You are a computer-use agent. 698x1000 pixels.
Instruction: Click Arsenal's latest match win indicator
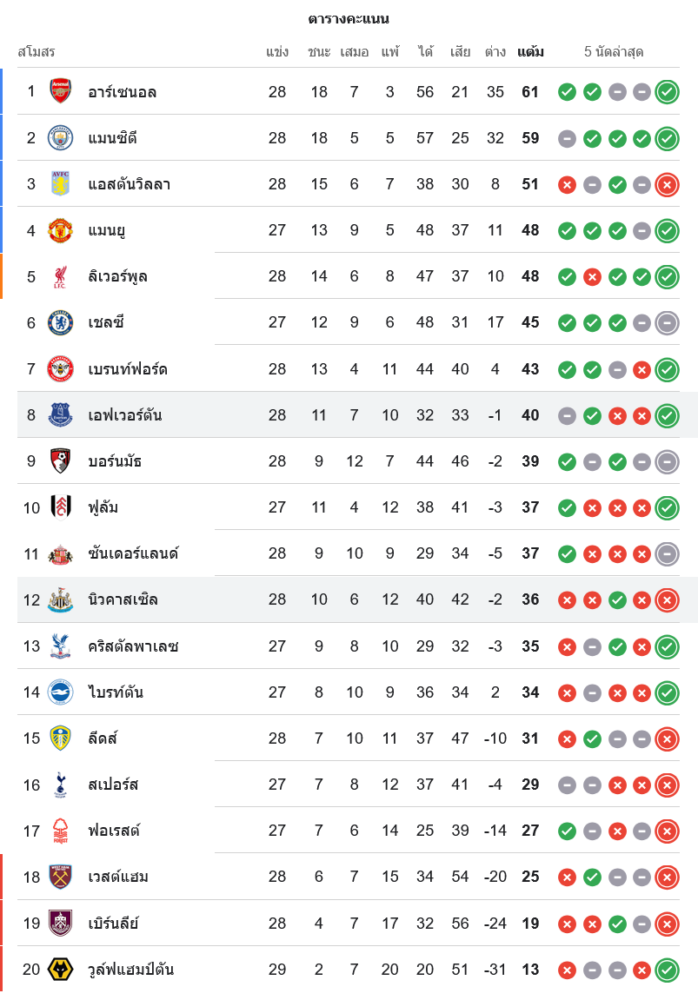(667, 92)
